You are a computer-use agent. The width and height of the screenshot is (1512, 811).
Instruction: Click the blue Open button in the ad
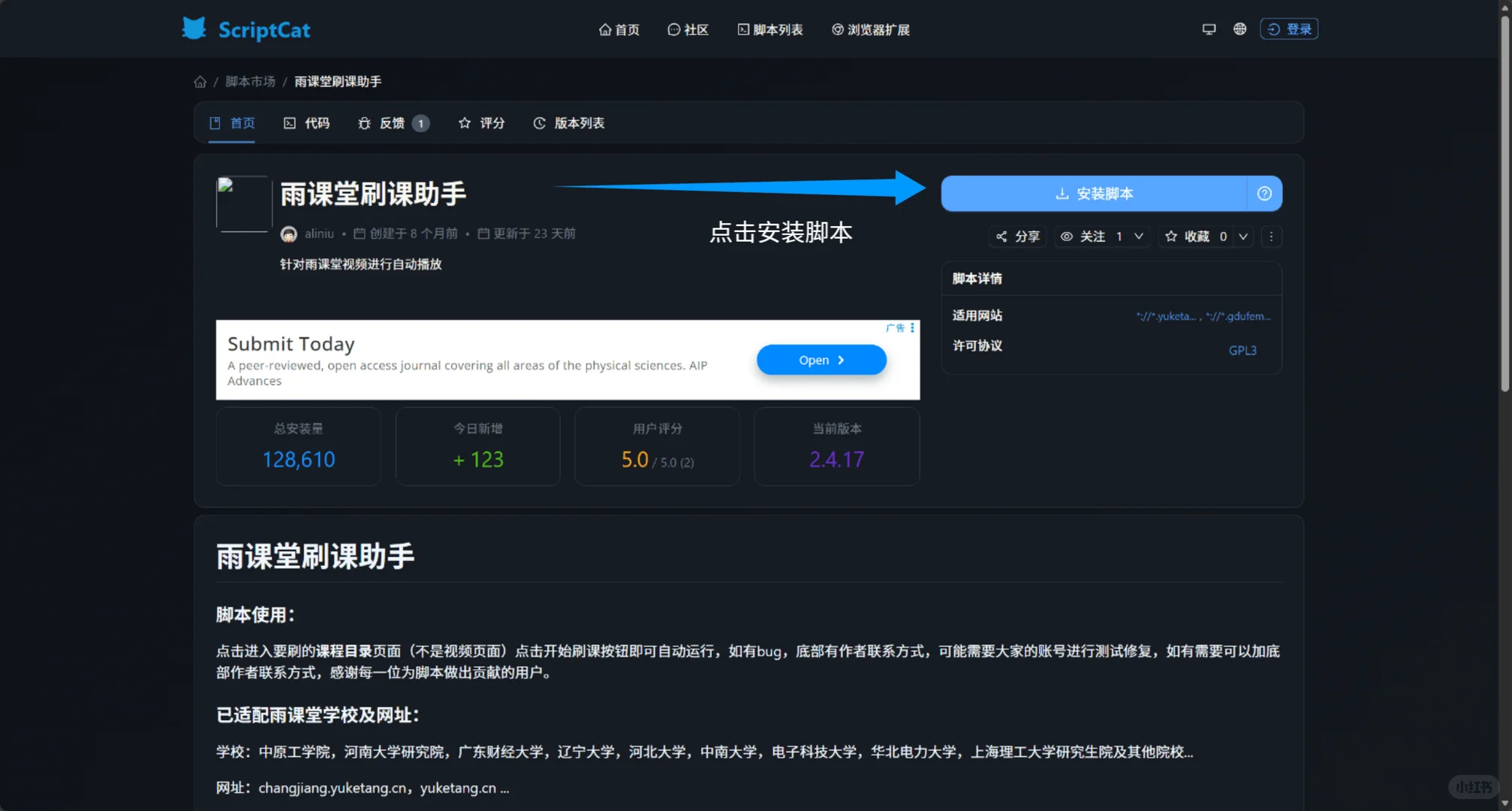click(x=821, y=360)
